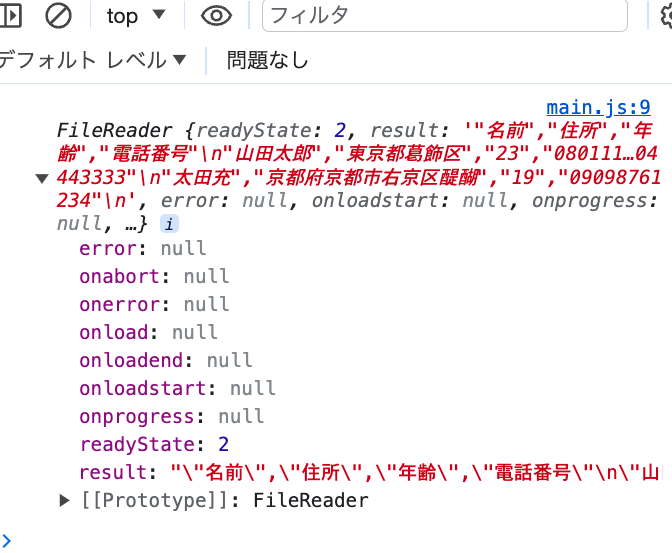The image size is (672, 553).
Task: Click the result string property row
Action: click(x=369, y=472)
